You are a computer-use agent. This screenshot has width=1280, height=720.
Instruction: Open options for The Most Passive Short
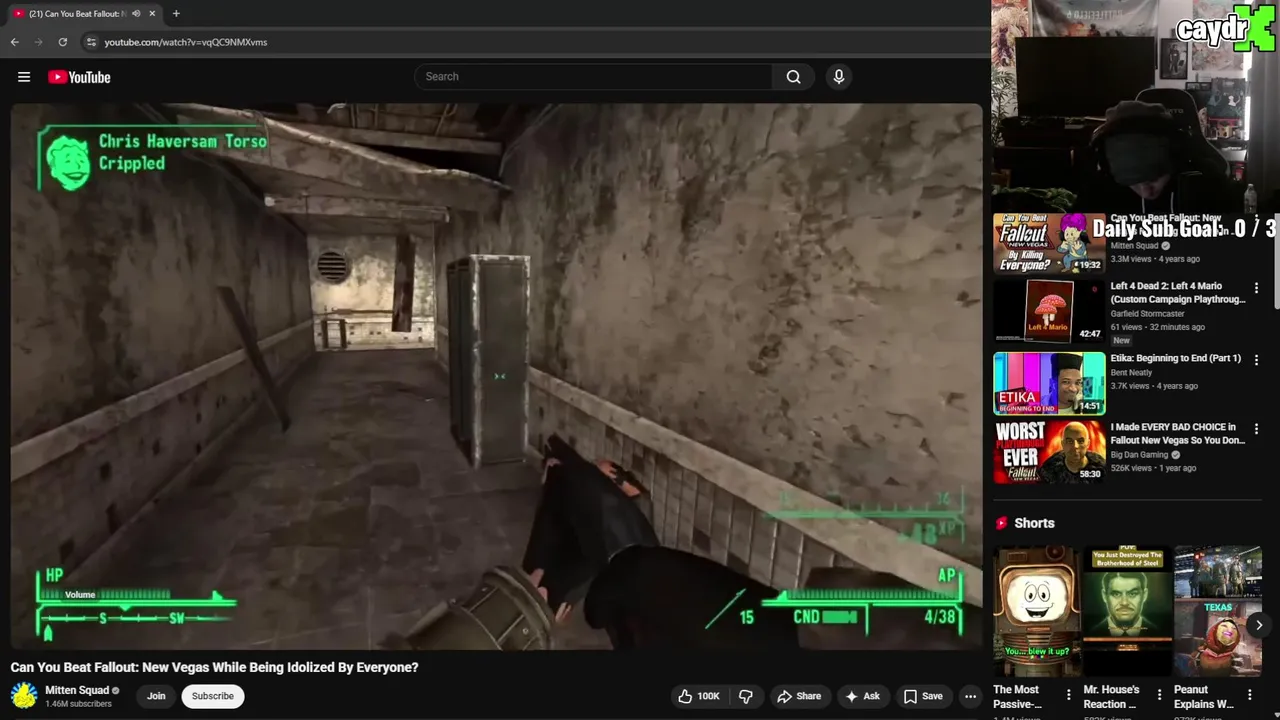coord(1068,694)
